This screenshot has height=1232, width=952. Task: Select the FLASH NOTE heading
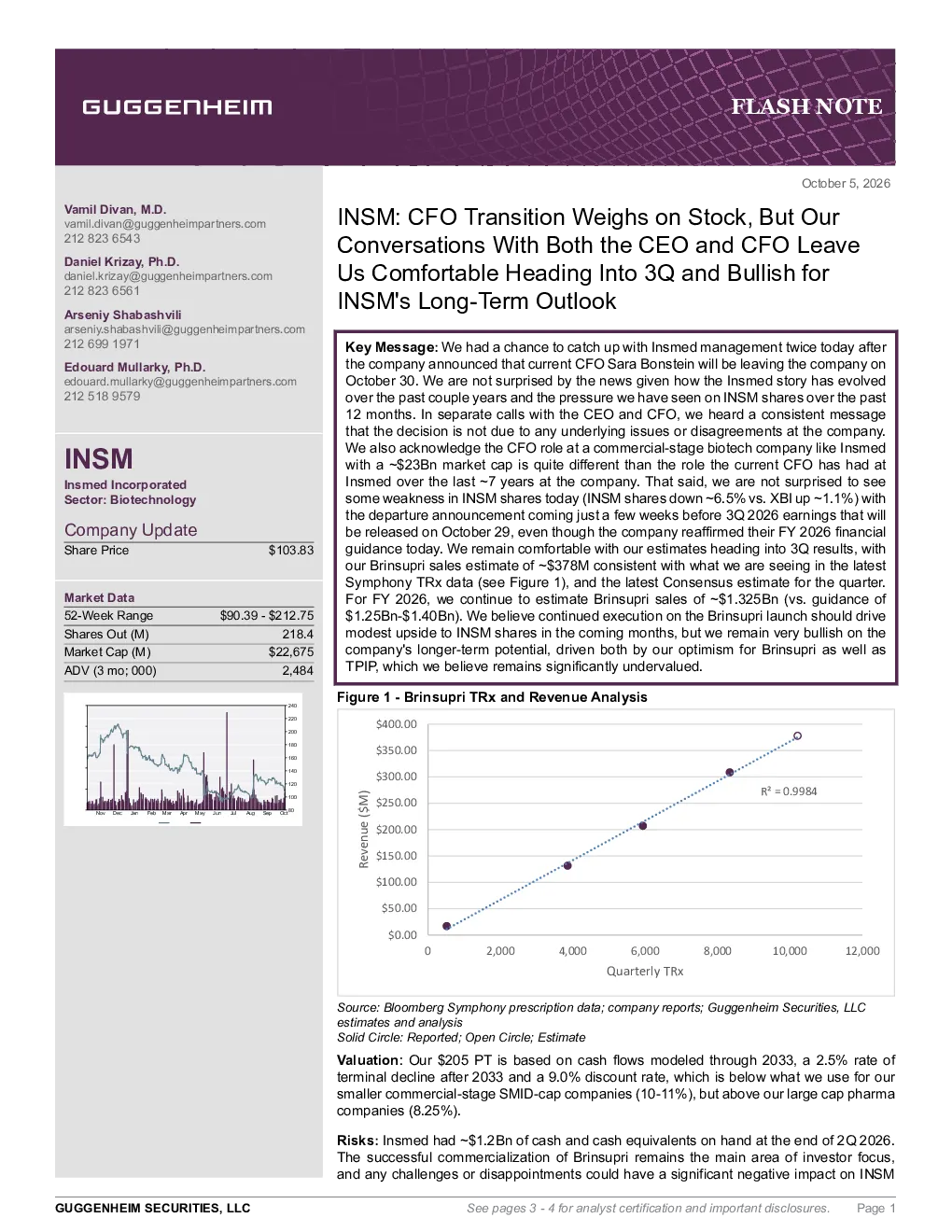point(806,106)
